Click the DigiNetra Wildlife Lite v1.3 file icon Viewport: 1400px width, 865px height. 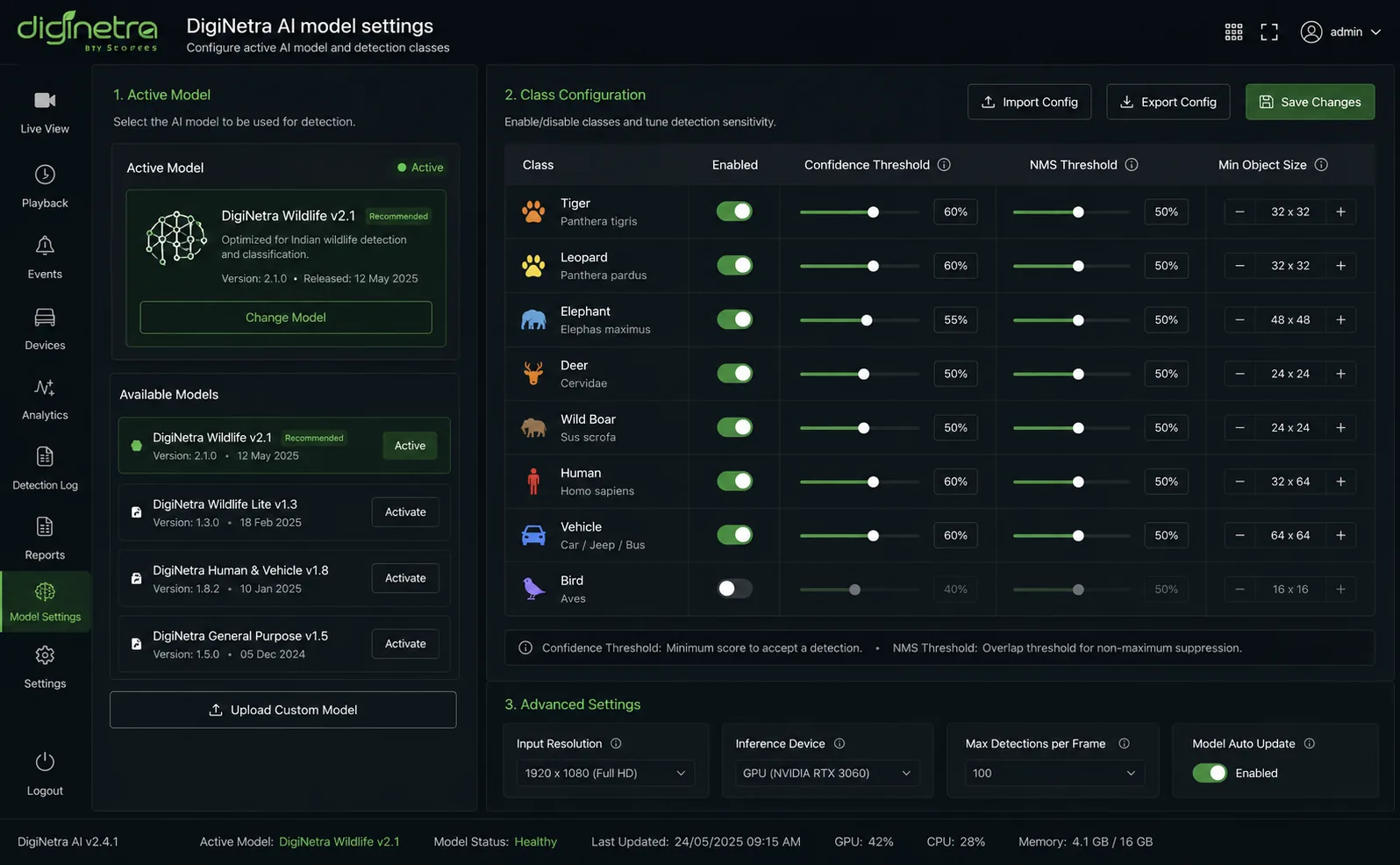pyautogui.click(x=136, y=512)
